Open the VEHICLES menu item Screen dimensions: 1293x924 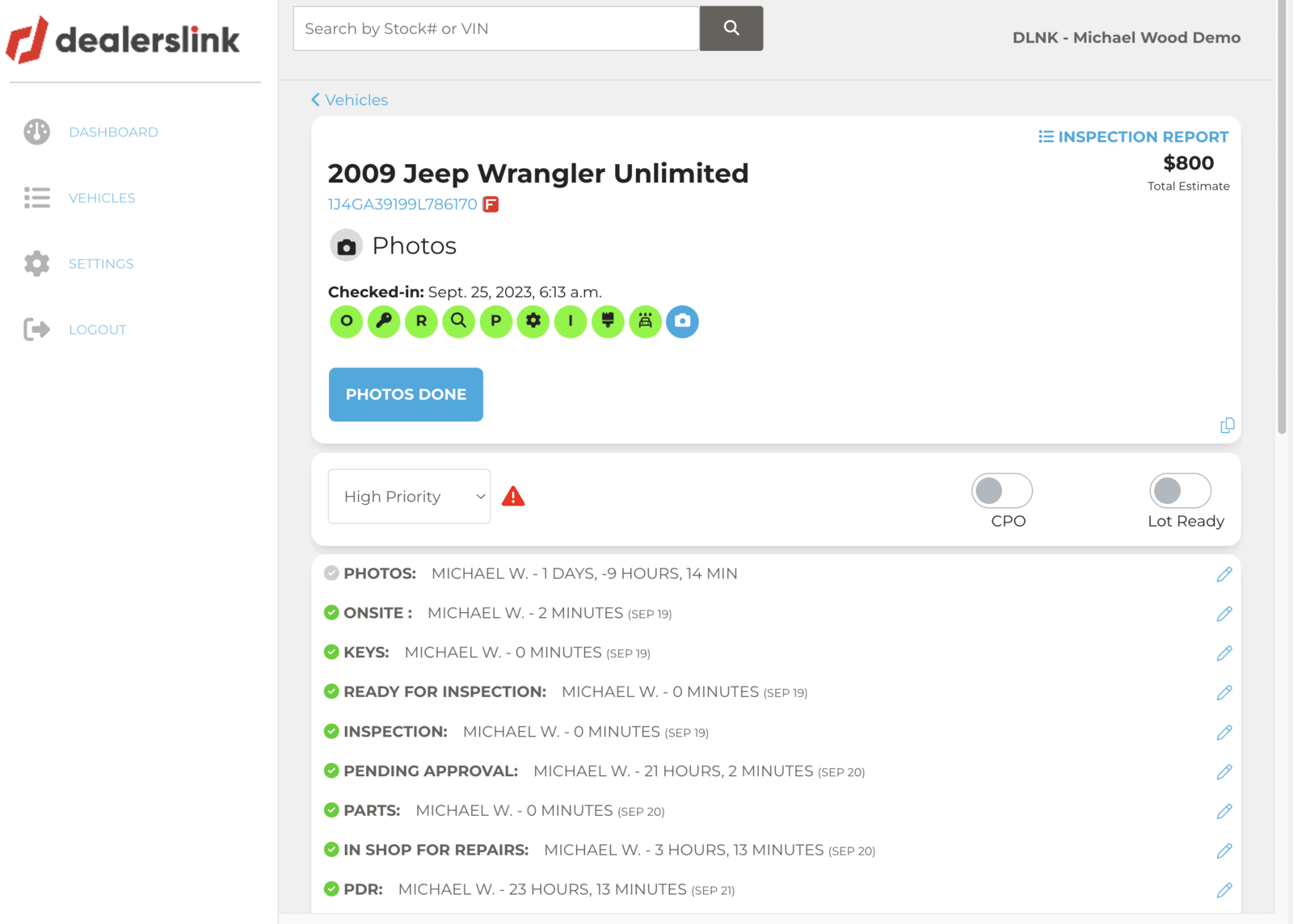pos(102,198)
